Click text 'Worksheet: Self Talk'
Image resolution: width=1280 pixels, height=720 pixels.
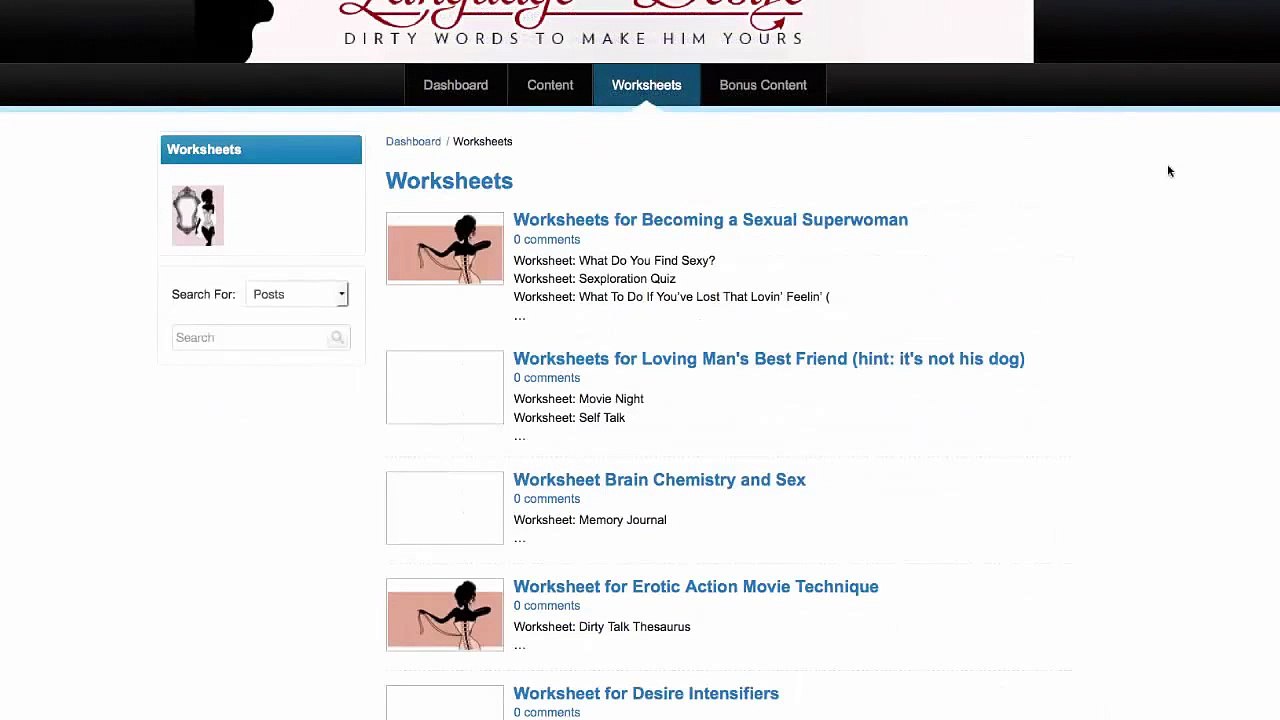[569, 418]
